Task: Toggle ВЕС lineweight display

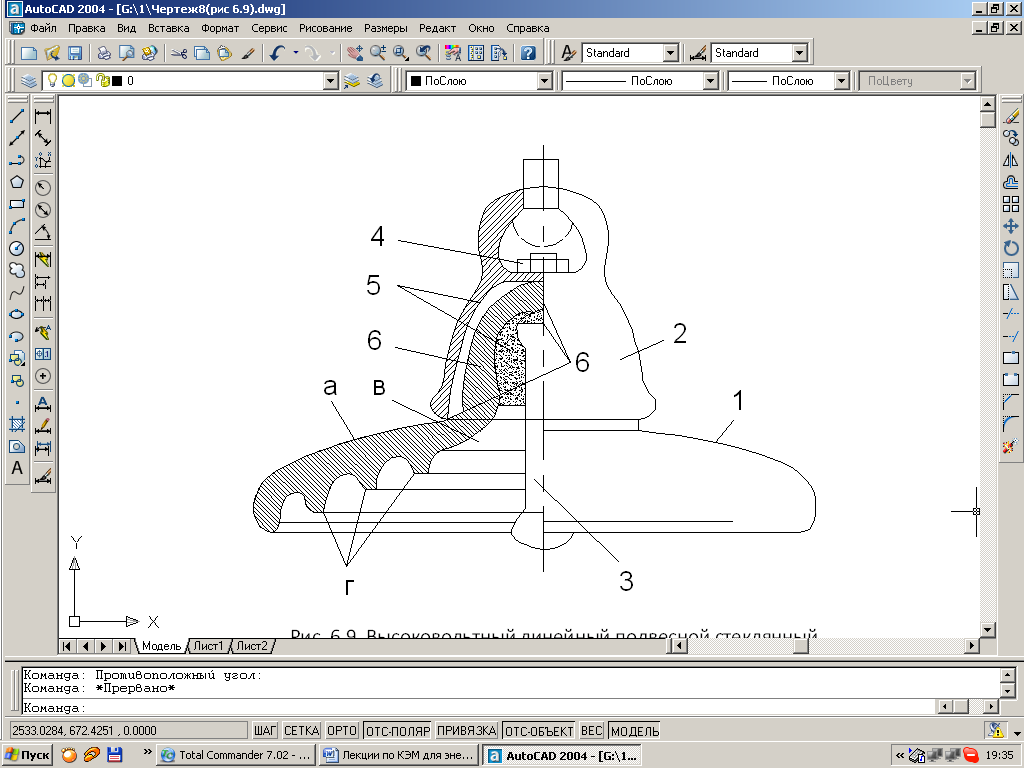Action: [x=592, y=731]
